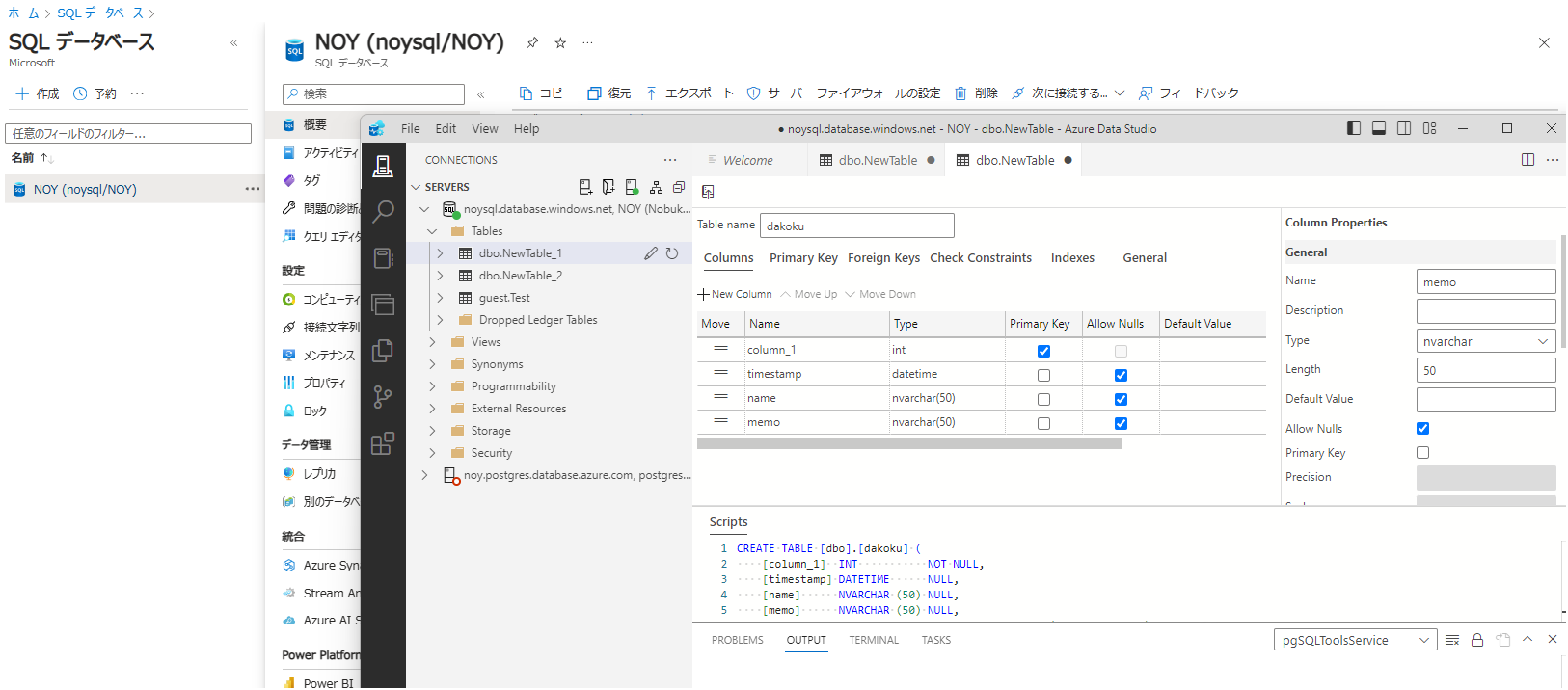Switch to the Foreign Keys tab

(x=883, y=257)
